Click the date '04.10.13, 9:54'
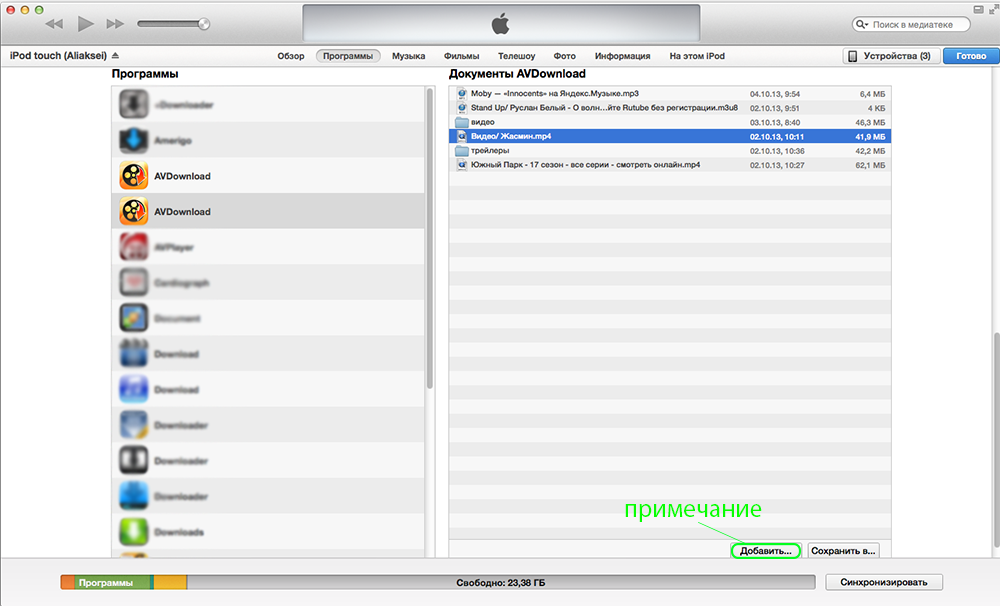 (x=775, y=94)
